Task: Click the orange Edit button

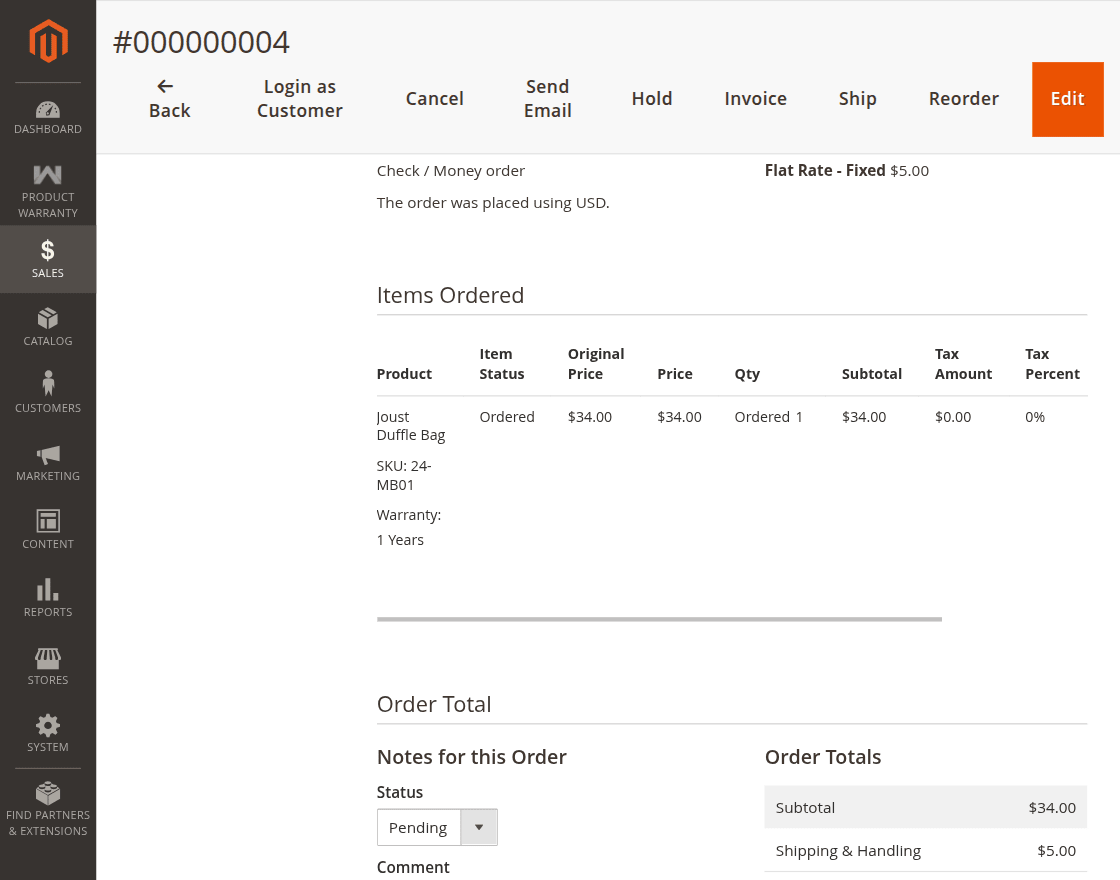Action: point(1067,99)
